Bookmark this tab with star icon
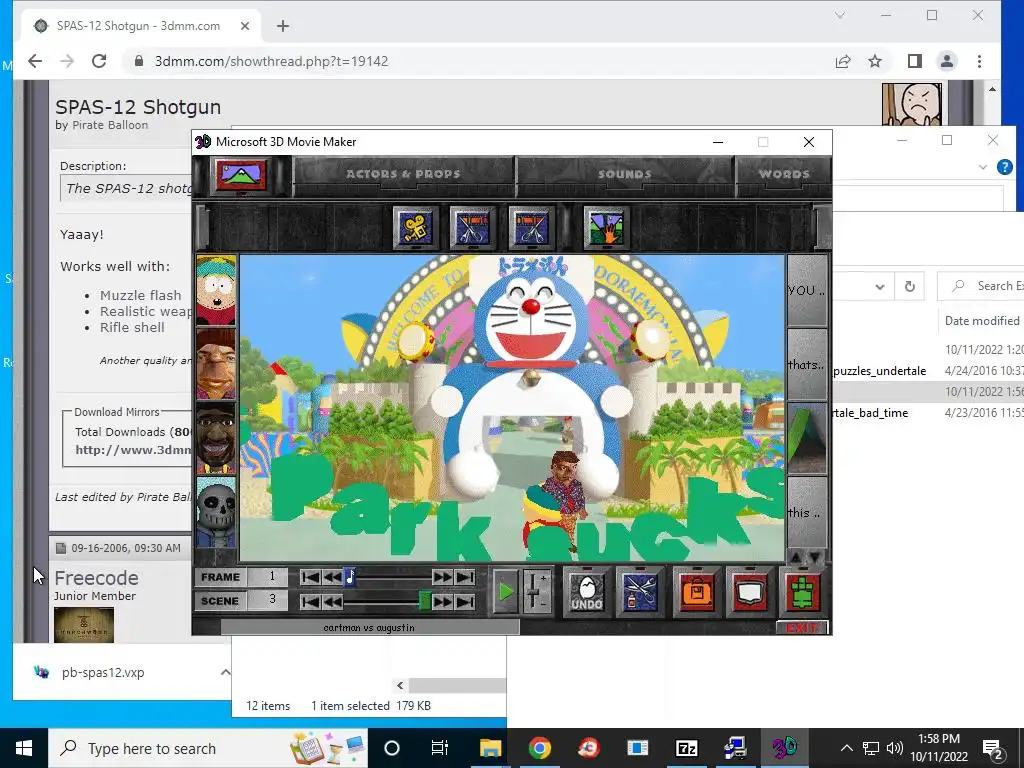This screenshot has width=1024, height=768. (875, 61)
